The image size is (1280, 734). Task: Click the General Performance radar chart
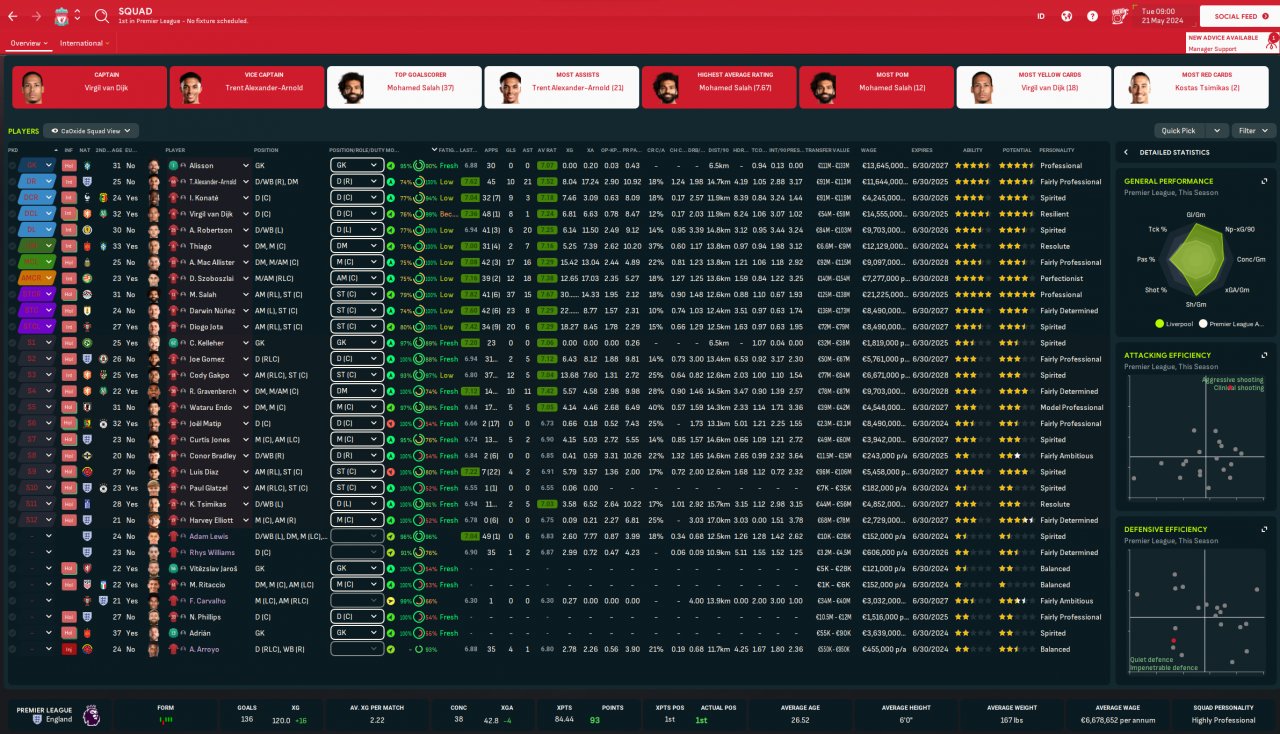1196,261
